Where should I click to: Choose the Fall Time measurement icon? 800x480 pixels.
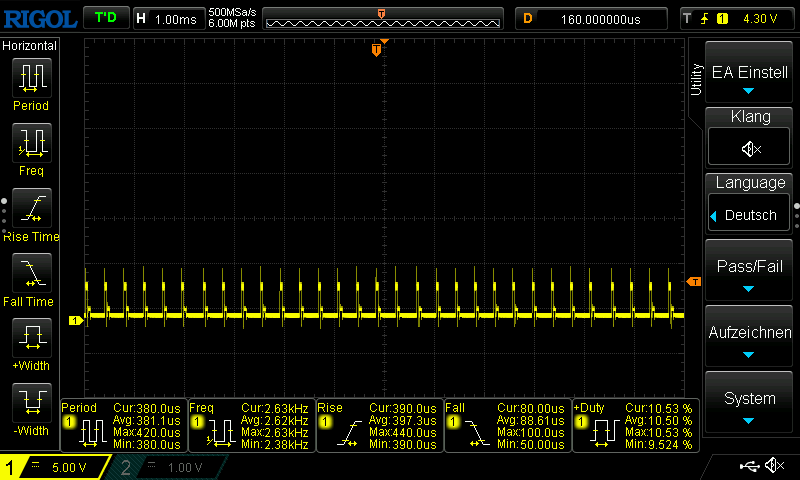(x=32, y=273)
